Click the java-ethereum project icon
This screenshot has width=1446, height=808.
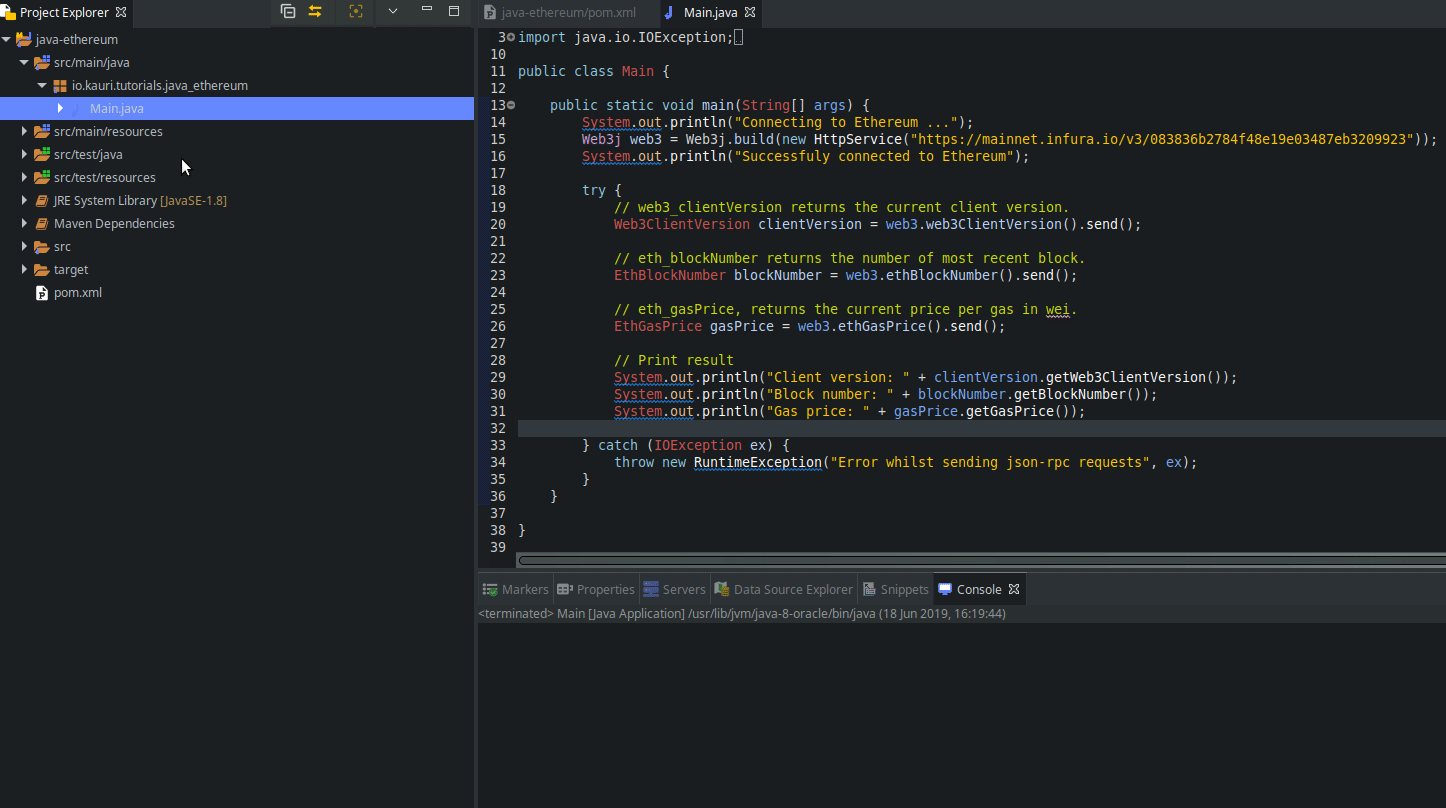tap(24, 40)
